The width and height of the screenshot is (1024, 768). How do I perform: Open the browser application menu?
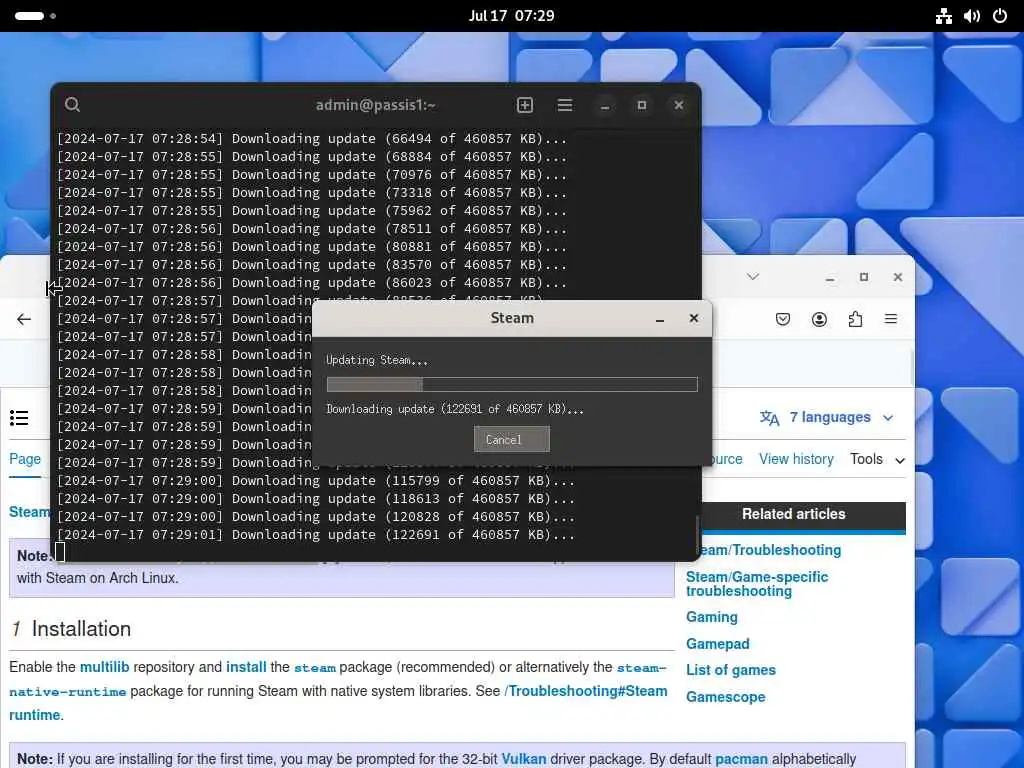(x=891, y=319)
